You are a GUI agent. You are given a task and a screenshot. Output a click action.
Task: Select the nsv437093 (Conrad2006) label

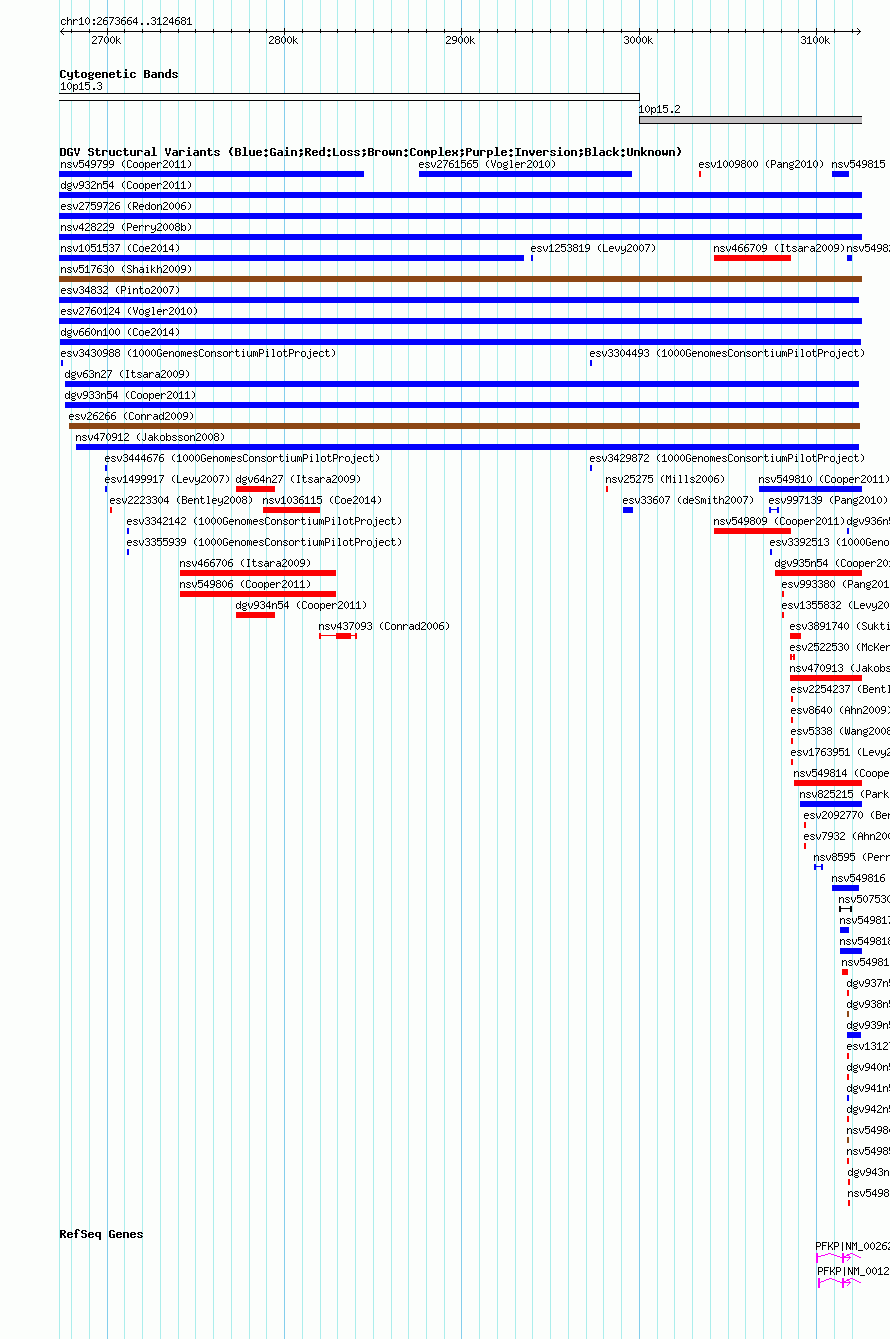[384, 626]
